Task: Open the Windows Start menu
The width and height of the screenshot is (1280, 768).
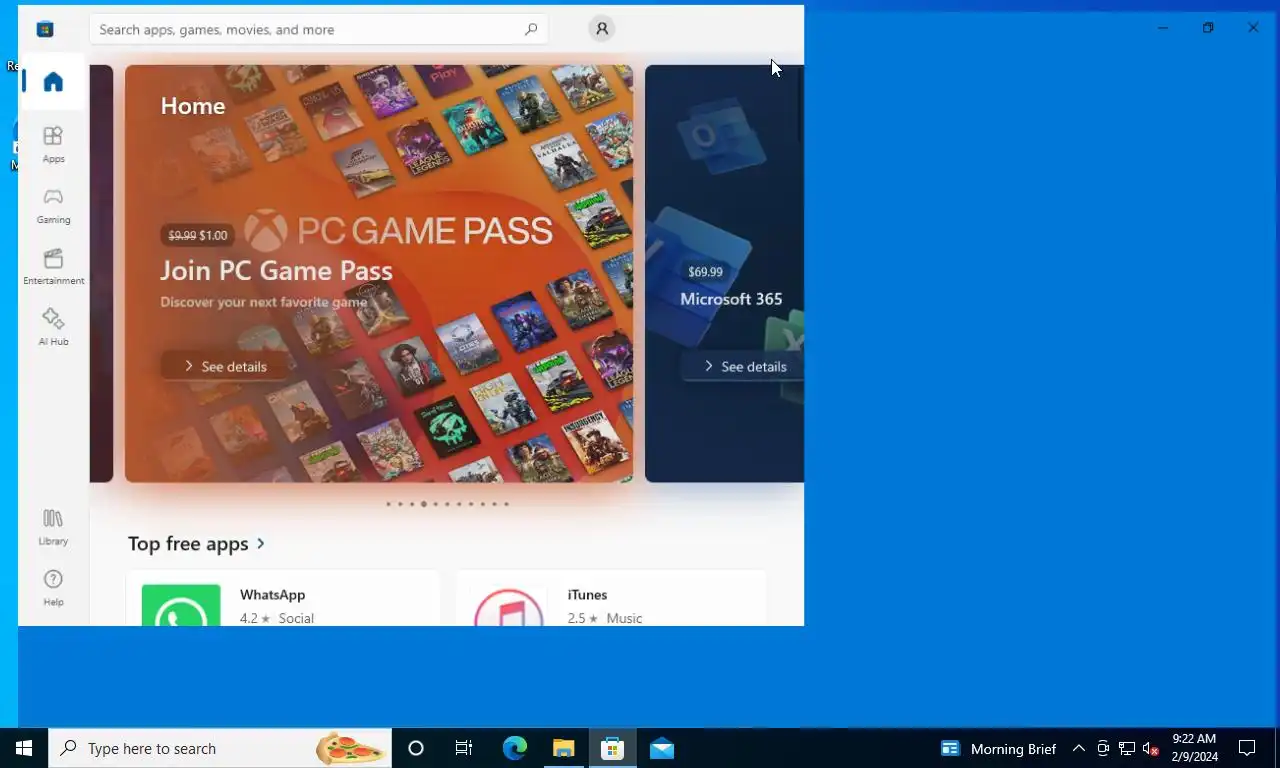Action: pos(24,748)
